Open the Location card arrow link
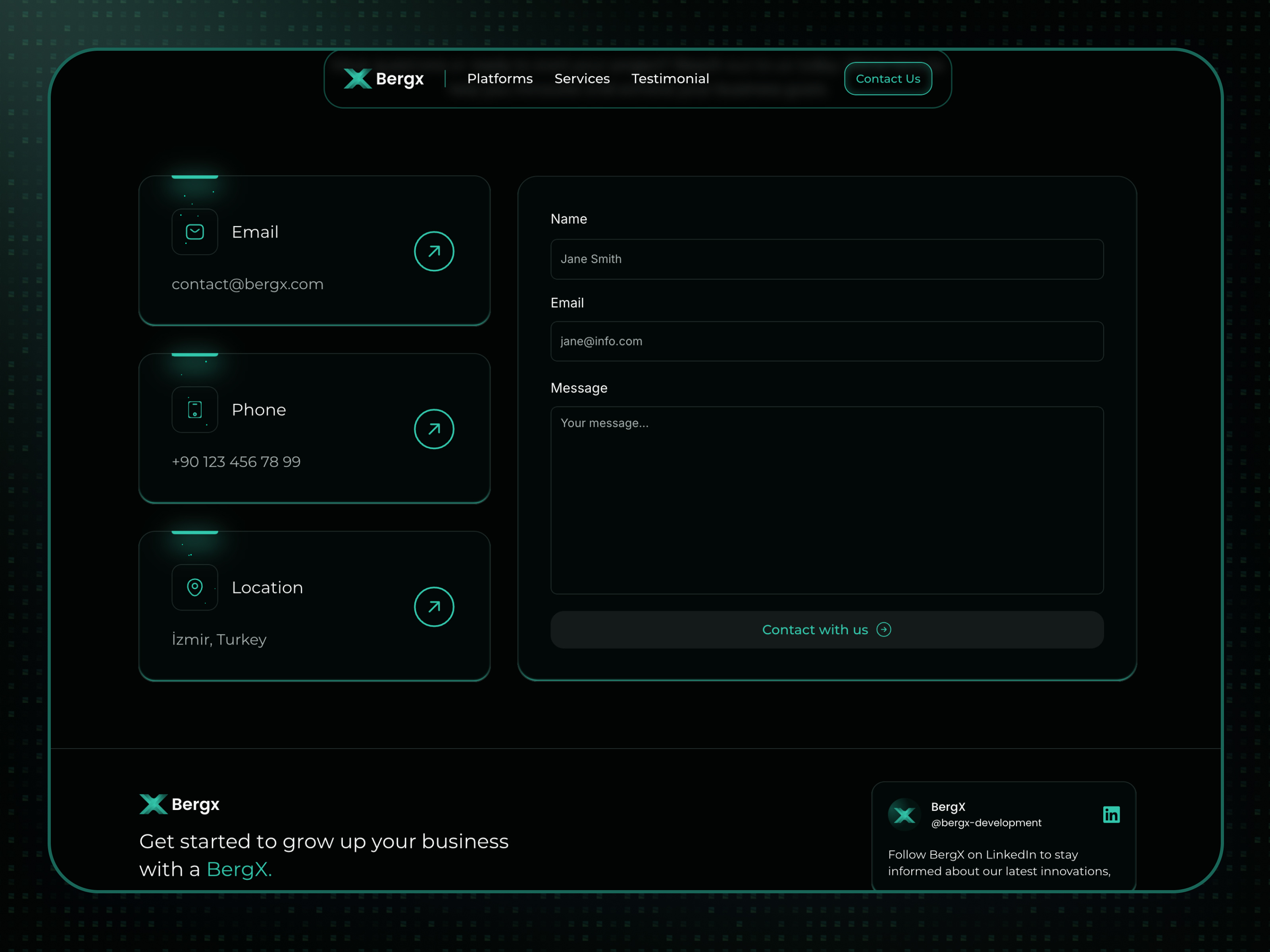Screen dimensions: 1270x952 [x=434, y=607]
